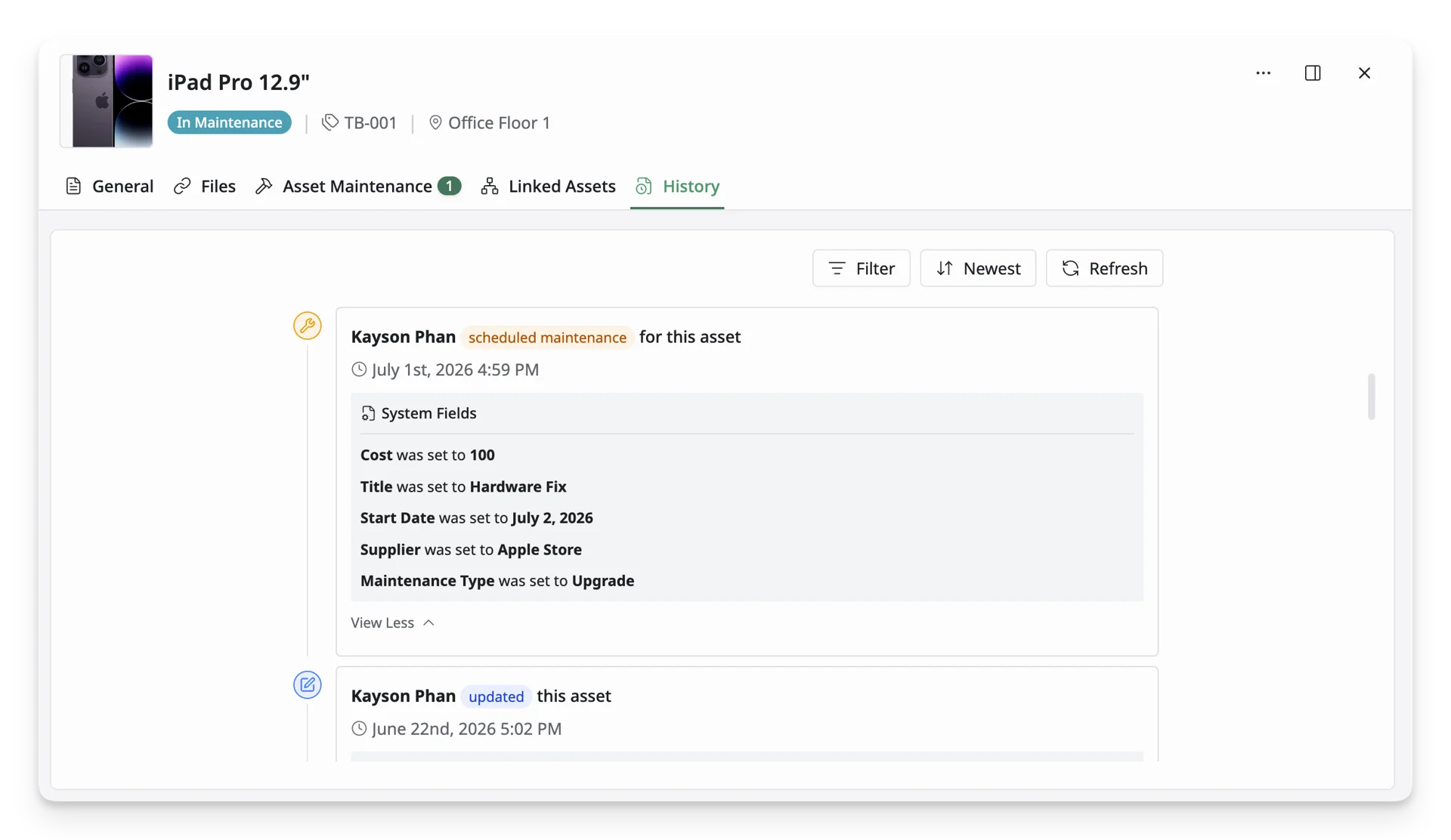Click Kayson Phan in the maintenance entry
Screen dimensions: 1451x840
click(404, 337)
